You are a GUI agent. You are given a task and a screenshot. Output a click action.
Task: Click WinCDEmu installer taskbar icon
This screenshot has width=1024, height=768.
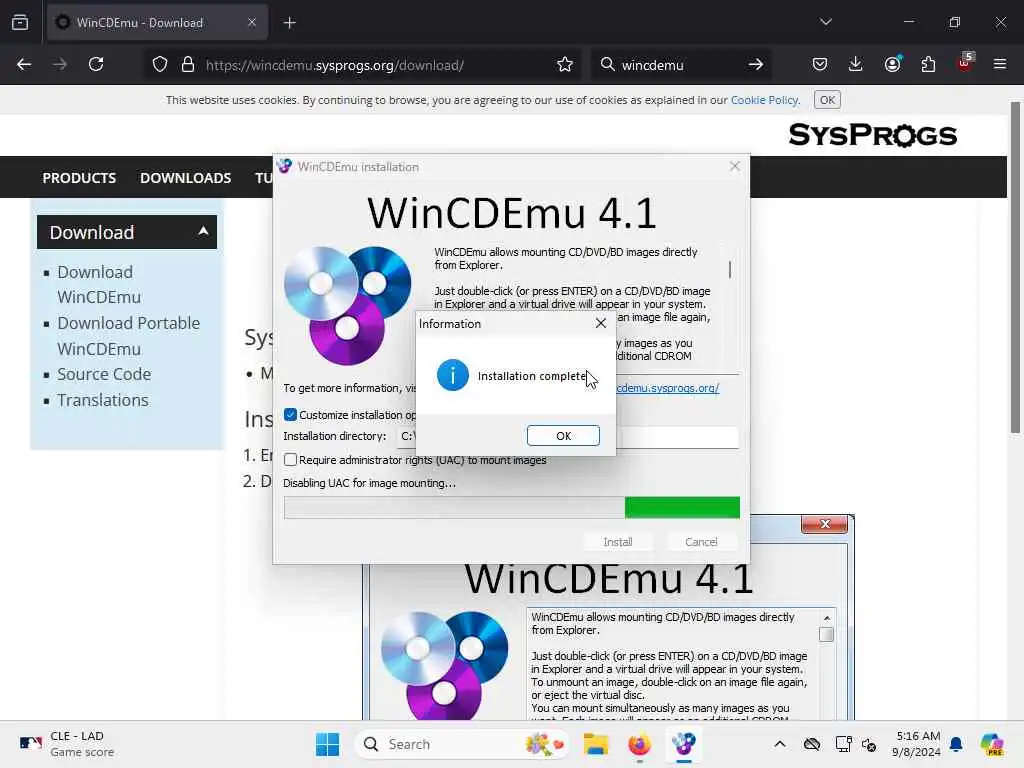coord(684,744)
